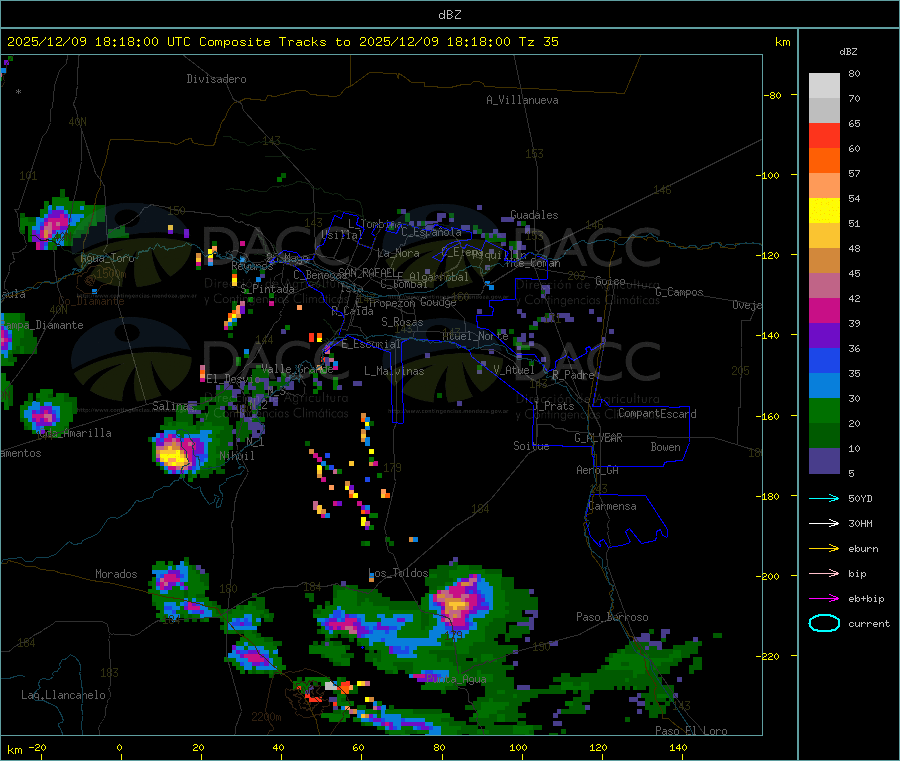The width and height of the screenshot is (900, 761).
Task: Click the 'dBZ' title at top
Action: [x=449, y=15]
